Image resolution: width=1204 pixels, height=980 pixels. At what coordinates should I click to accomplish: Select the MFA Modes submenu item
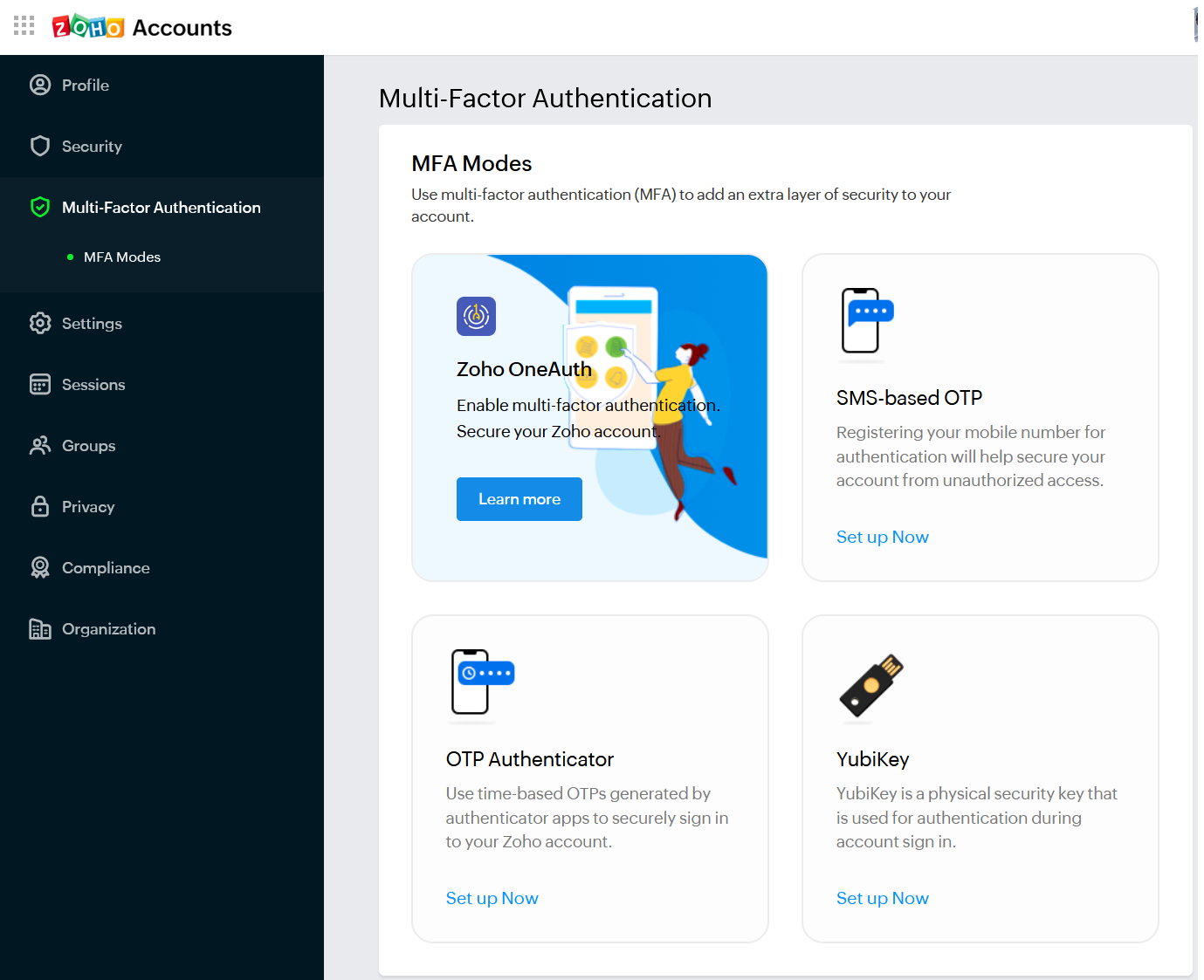pyautogui.click(x=122, y=257)
